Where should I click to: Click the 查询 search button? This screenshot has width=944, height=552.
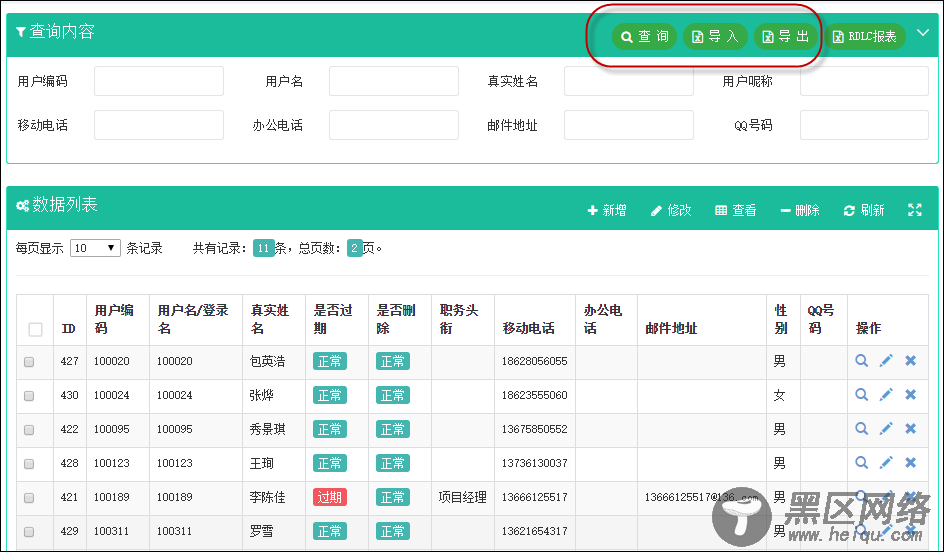click(644, 37)
